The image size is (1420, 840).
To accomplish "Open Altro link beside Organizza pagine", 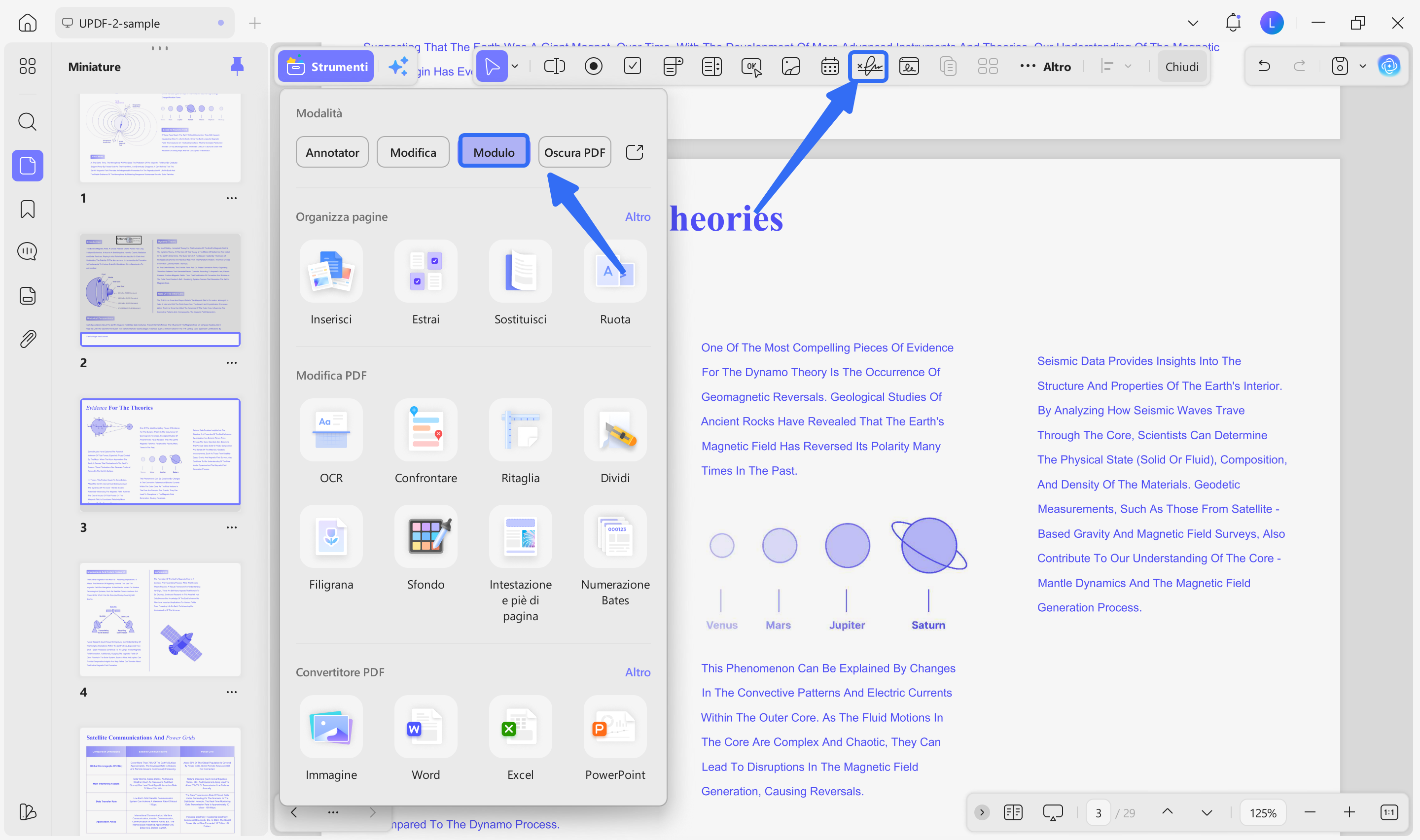I will tap(637, 217).
